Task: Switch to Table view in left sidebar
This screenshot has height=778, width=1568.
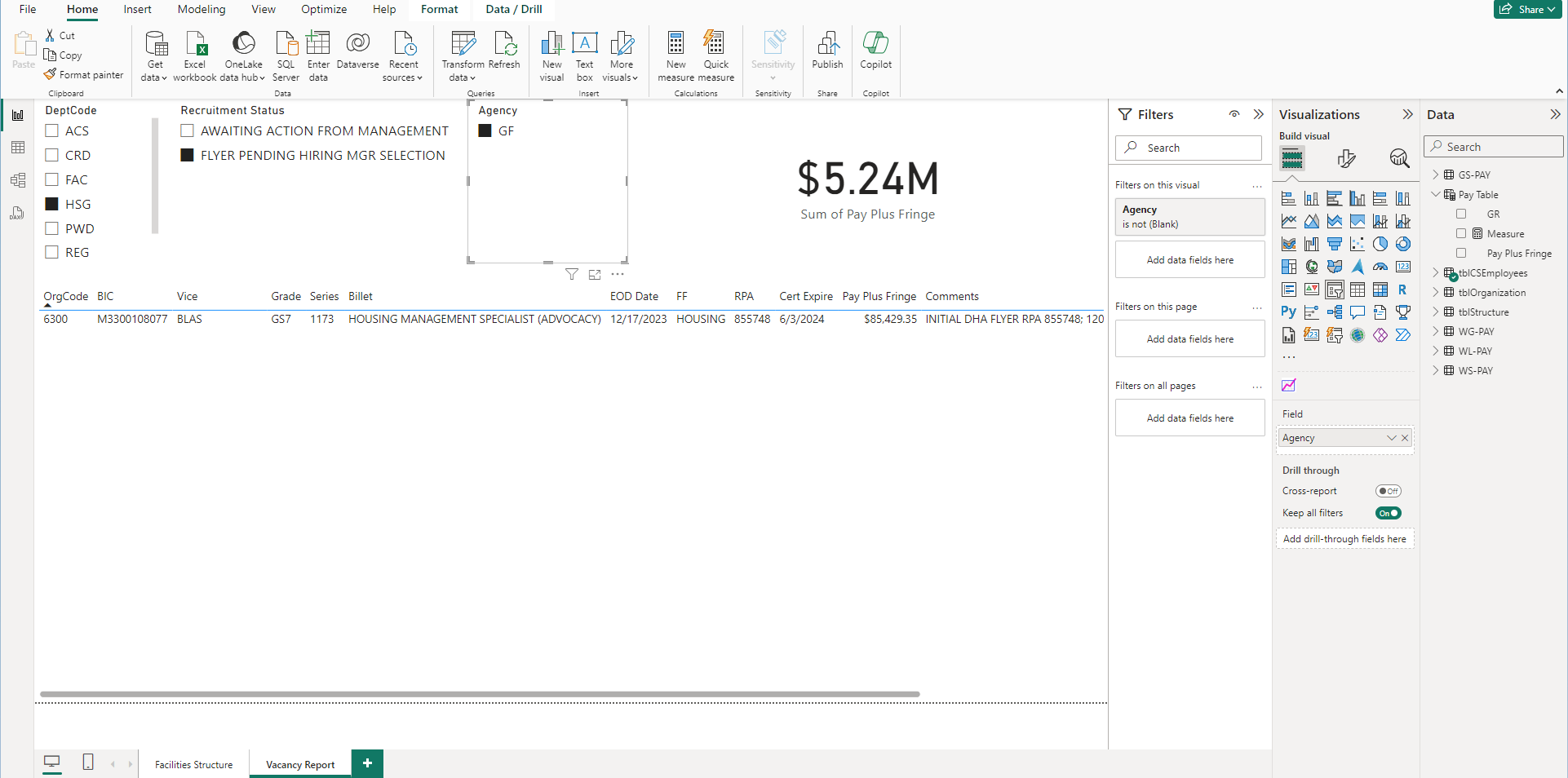Action: [17, 148]
